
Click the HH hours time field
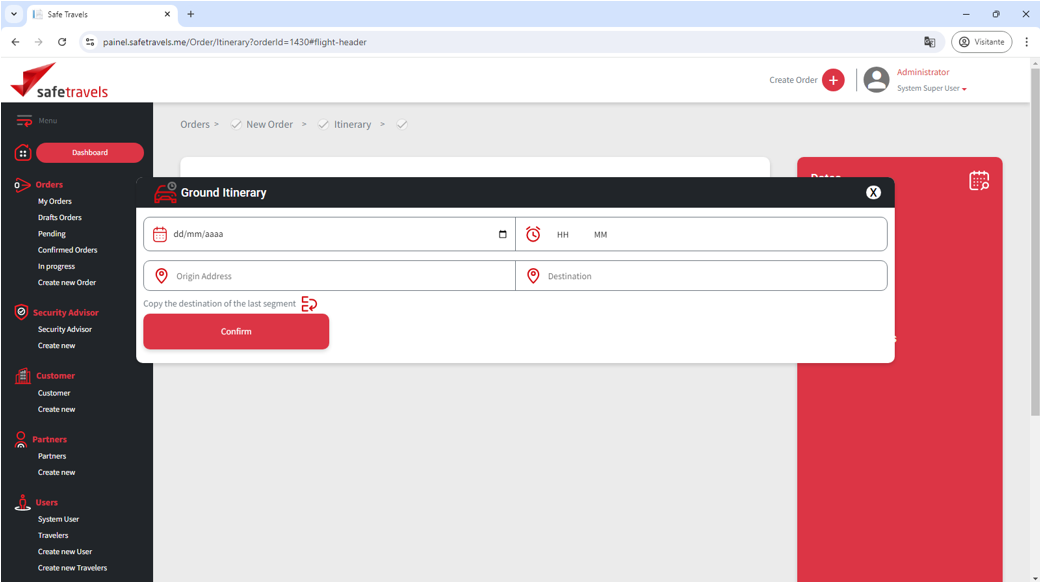click(563, 235)
